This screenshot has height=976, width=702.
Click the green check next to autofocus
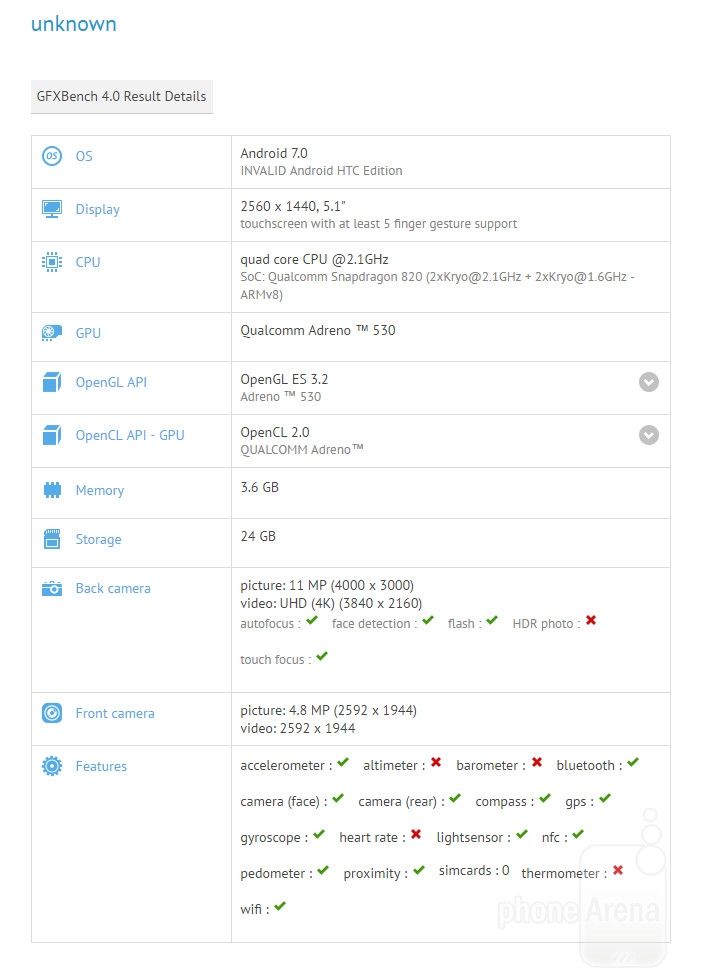(x=312, y=620)
